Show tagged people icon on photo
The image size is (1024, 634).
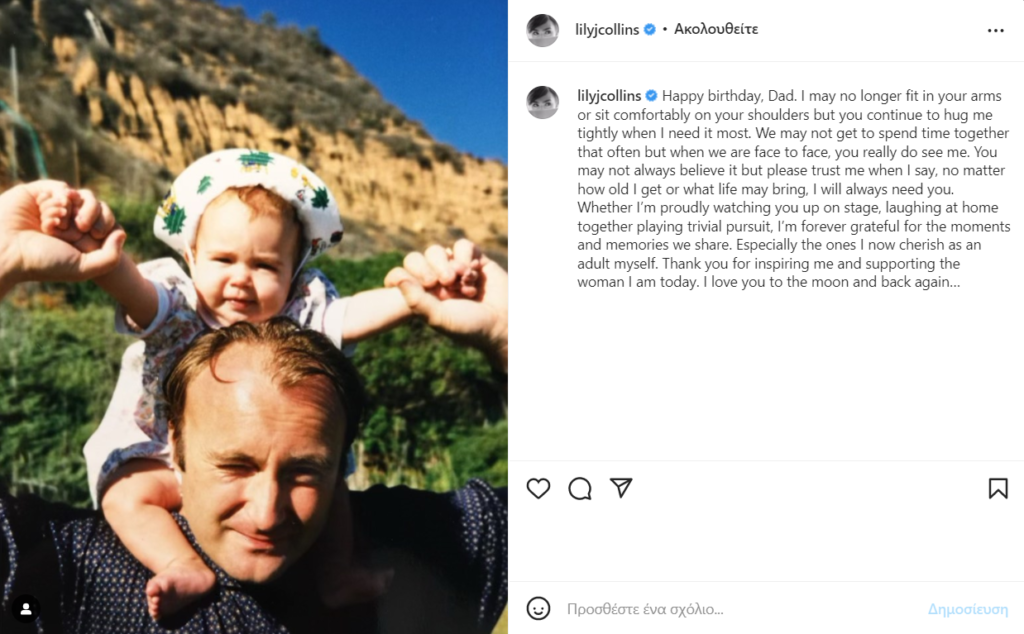tap(26, 609)
